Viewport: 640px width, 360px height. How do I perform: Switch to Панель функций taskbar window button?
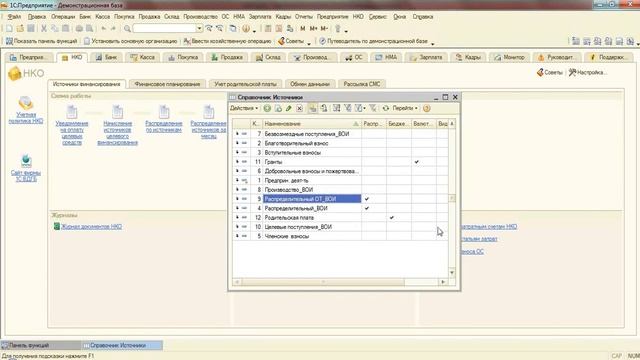[41, 345]
